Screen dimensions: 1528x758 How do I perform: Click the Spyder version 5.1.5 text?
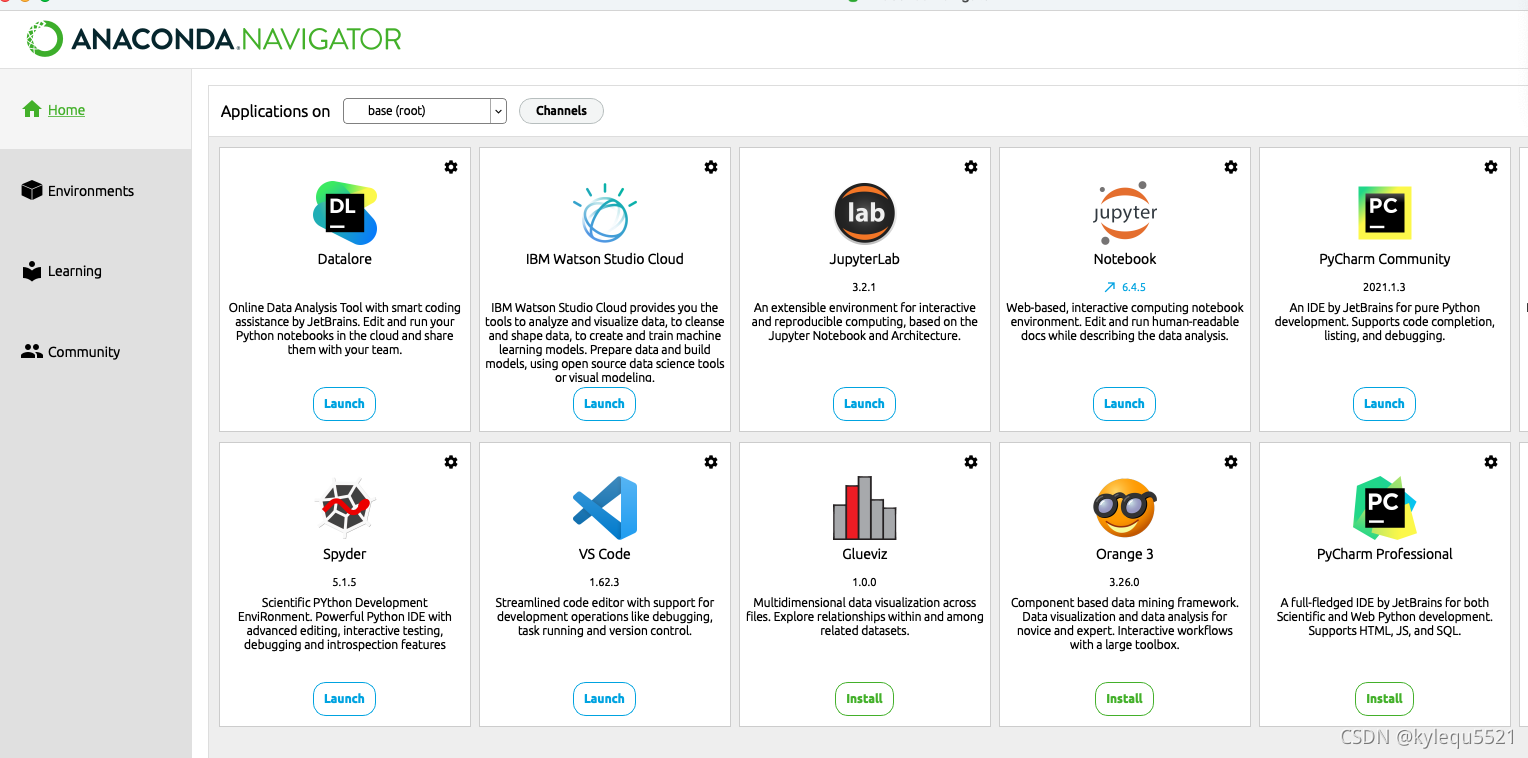[x=344, y=582]
